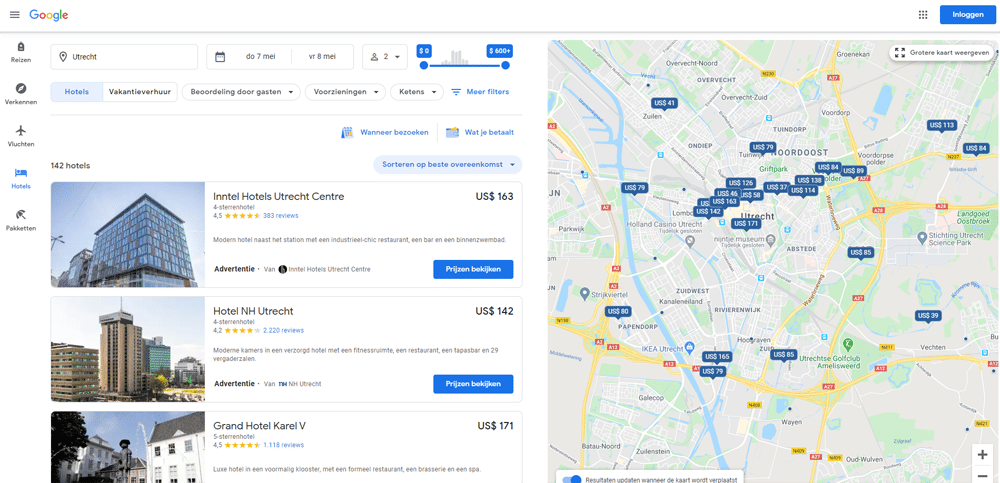Click Prijzen bekijken for Inntel Hotels

(473, 269)
